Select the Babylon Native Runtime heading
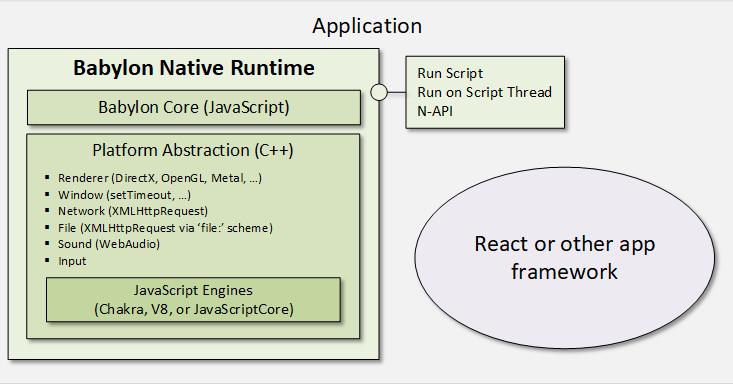This screenshot has width=733, height=384. coord(194,68)
